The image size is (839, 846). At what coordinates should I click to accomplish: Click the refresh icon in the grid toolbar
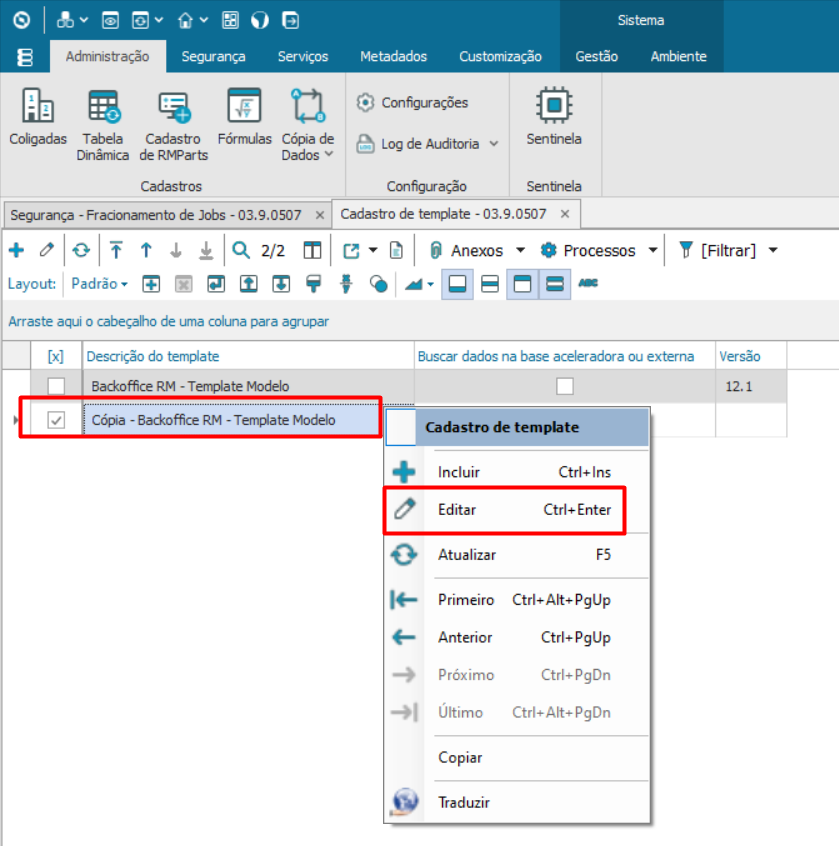pos(81,250)
